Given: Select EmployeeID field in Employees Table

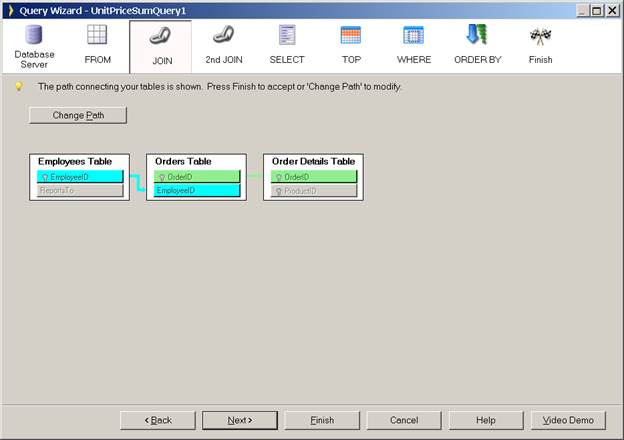Looking at the screenshot, I should pyautogui.click(x=79, y=177).
